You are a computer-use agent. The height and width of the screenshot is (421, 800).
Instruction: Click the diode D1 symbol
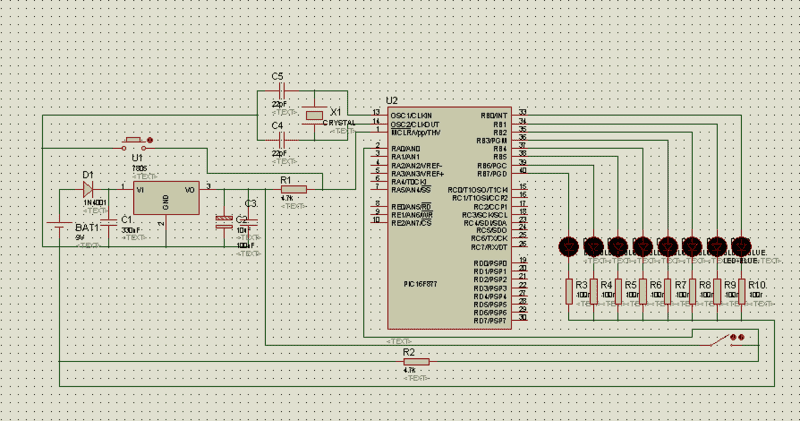pos(88,190)
